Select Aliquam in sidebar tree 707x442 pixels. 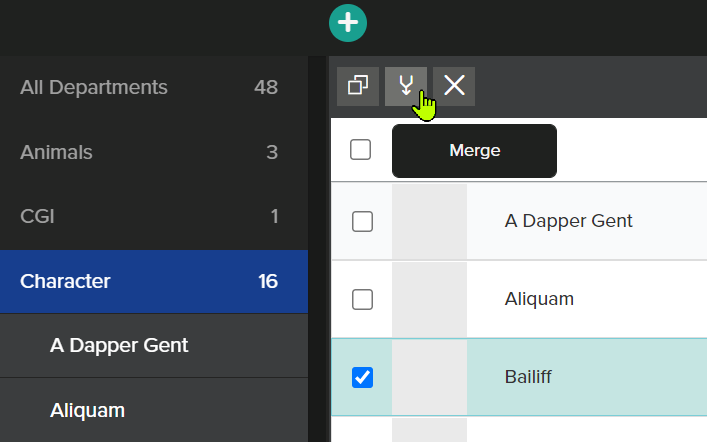click(154, 410)
